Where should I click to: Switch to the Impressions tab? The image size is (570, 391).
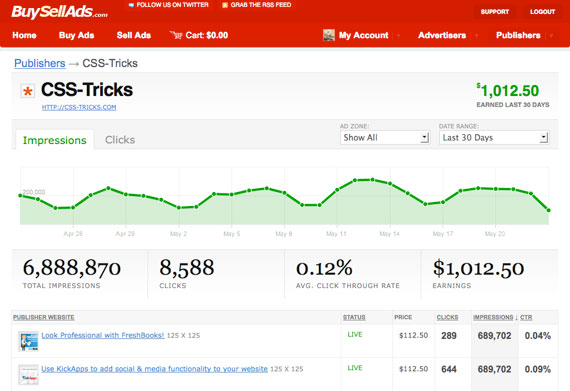(x=55, y=140)
